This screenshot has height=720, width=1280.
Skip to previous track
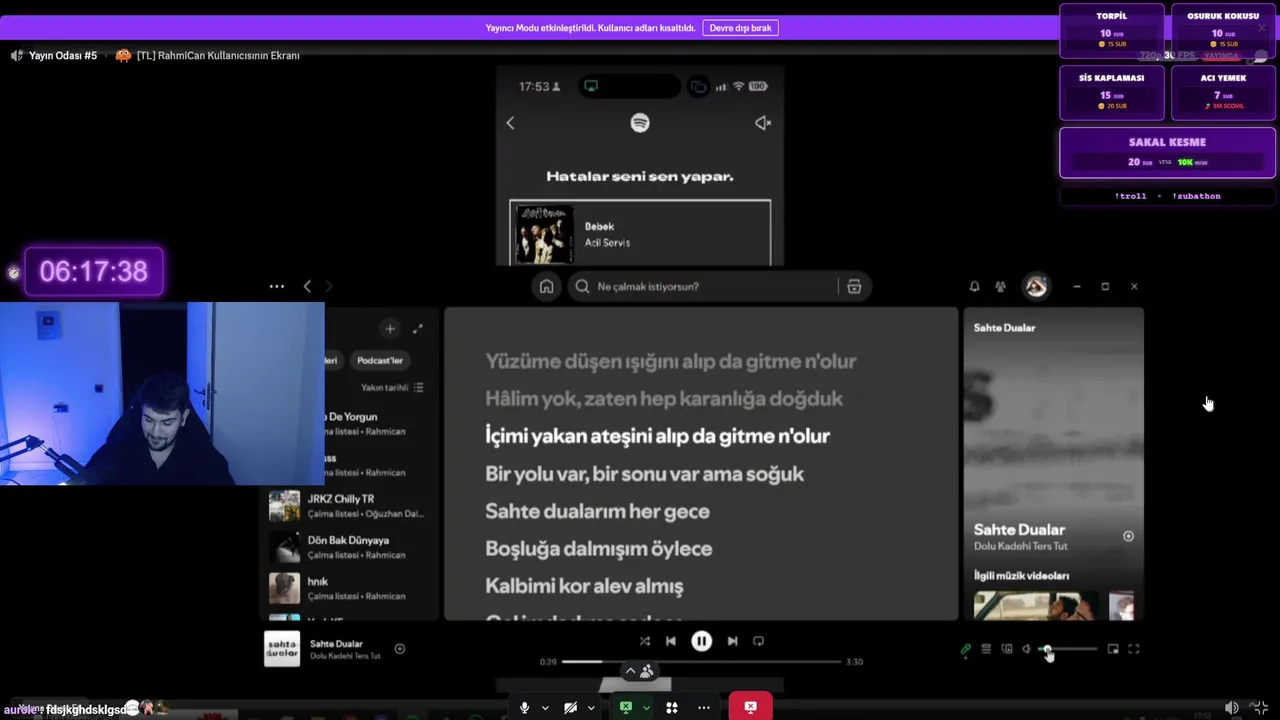tap(671, 641)
